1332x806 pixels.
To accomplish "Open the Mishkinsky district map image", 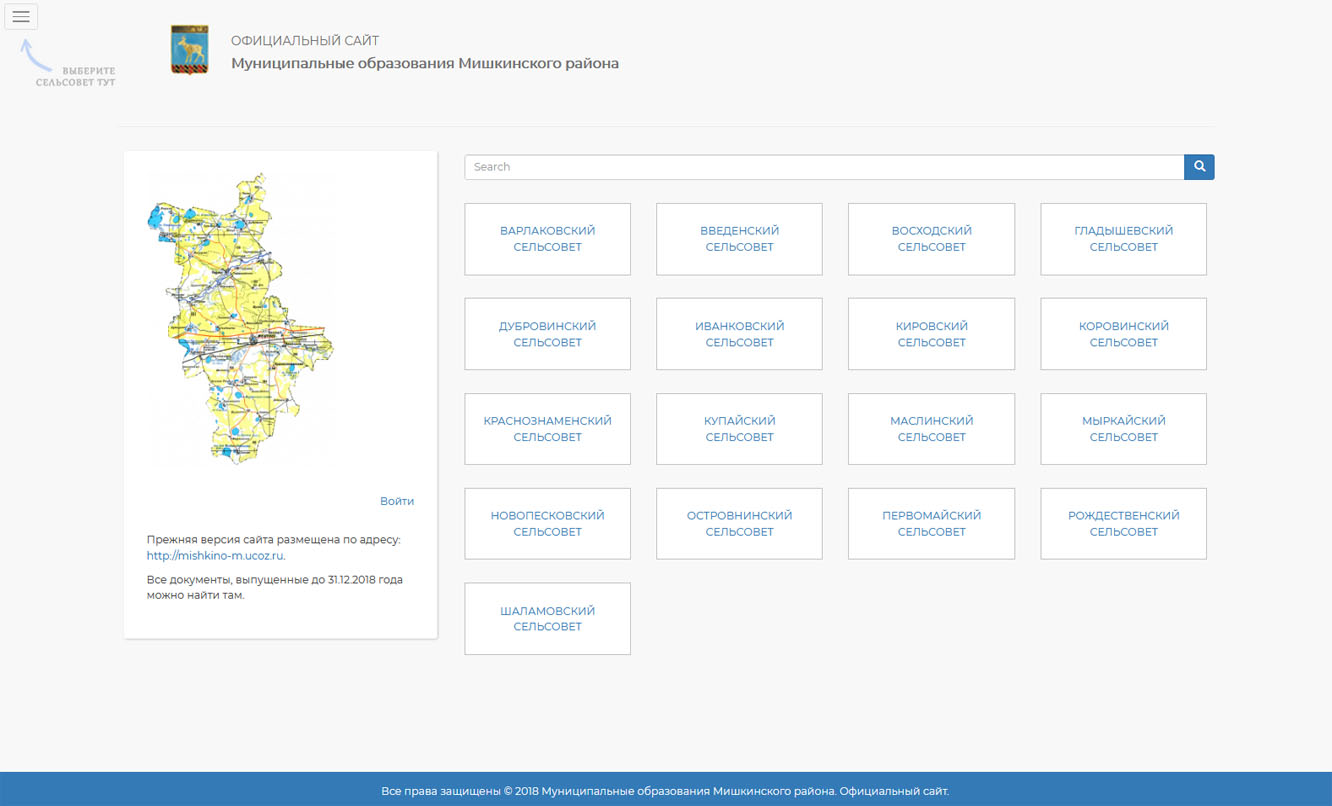I will [240, 318].
